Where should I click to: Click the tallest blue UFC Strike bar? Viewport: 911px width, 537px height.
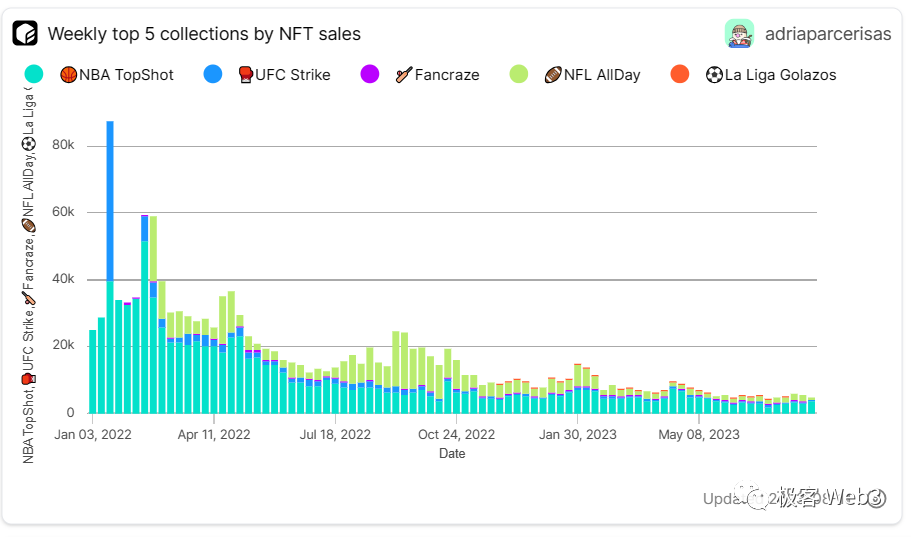pyautogui.click(x=110, y=200)
